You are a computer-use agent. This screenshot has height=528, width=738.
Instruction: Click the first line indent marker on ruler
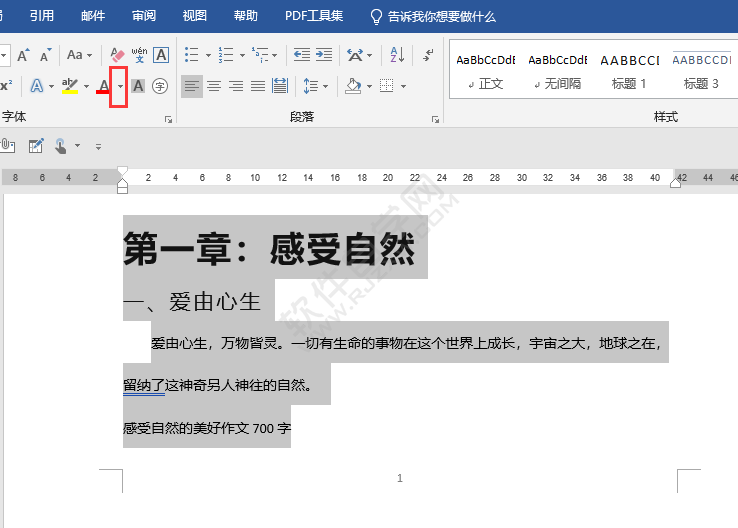pyautogui.click(x=122, y=170)
